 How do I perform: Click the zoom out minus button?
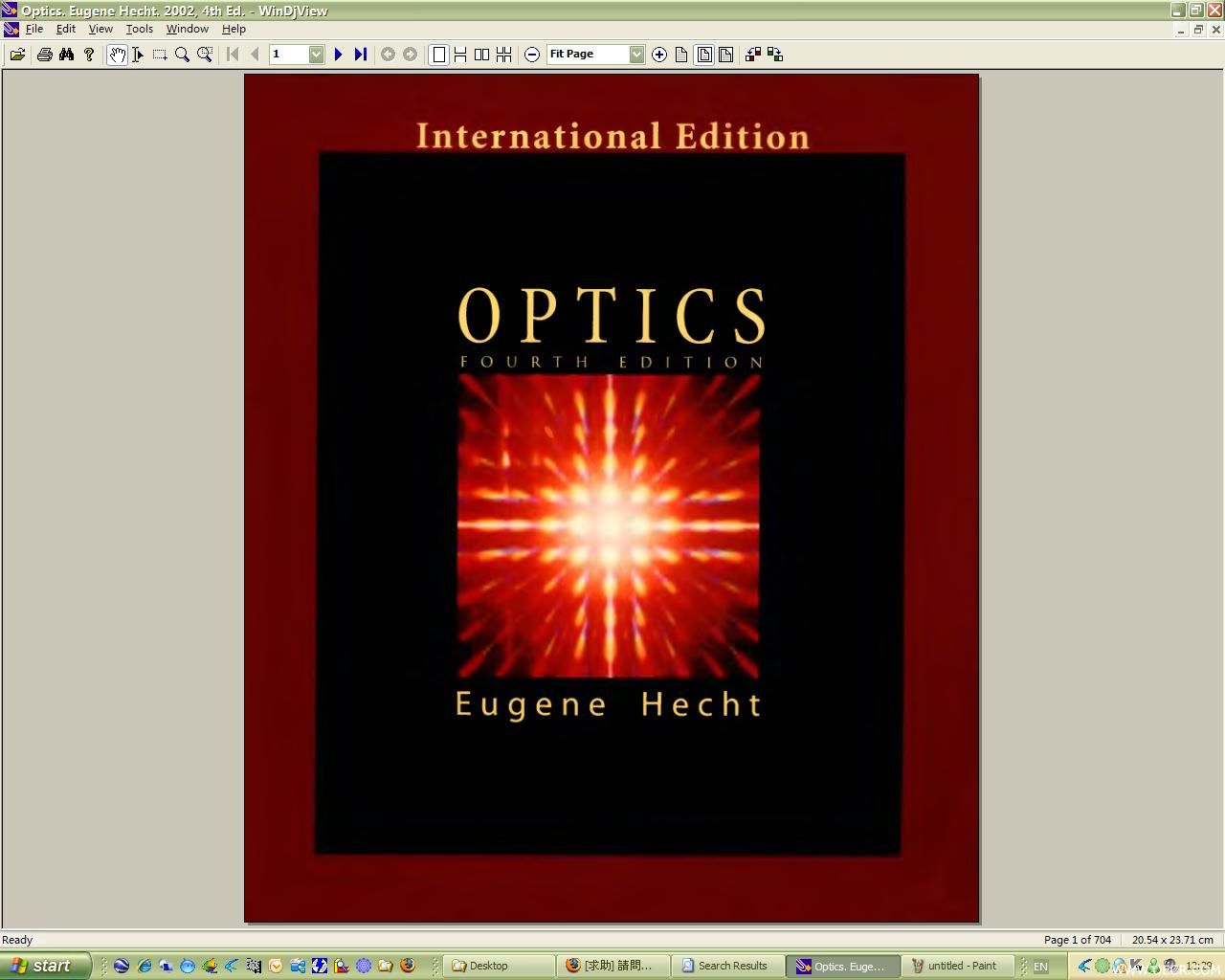coord(532,55)
